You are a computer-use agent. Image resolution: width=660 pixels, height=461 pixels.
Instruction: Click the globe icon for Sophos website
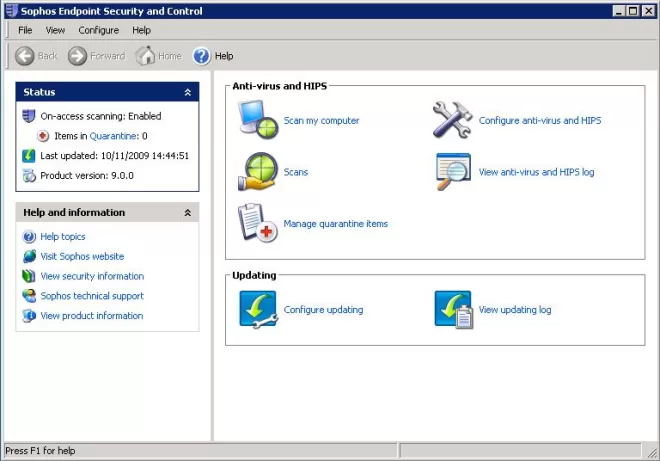pyautogui.click(x=29, y=256)
